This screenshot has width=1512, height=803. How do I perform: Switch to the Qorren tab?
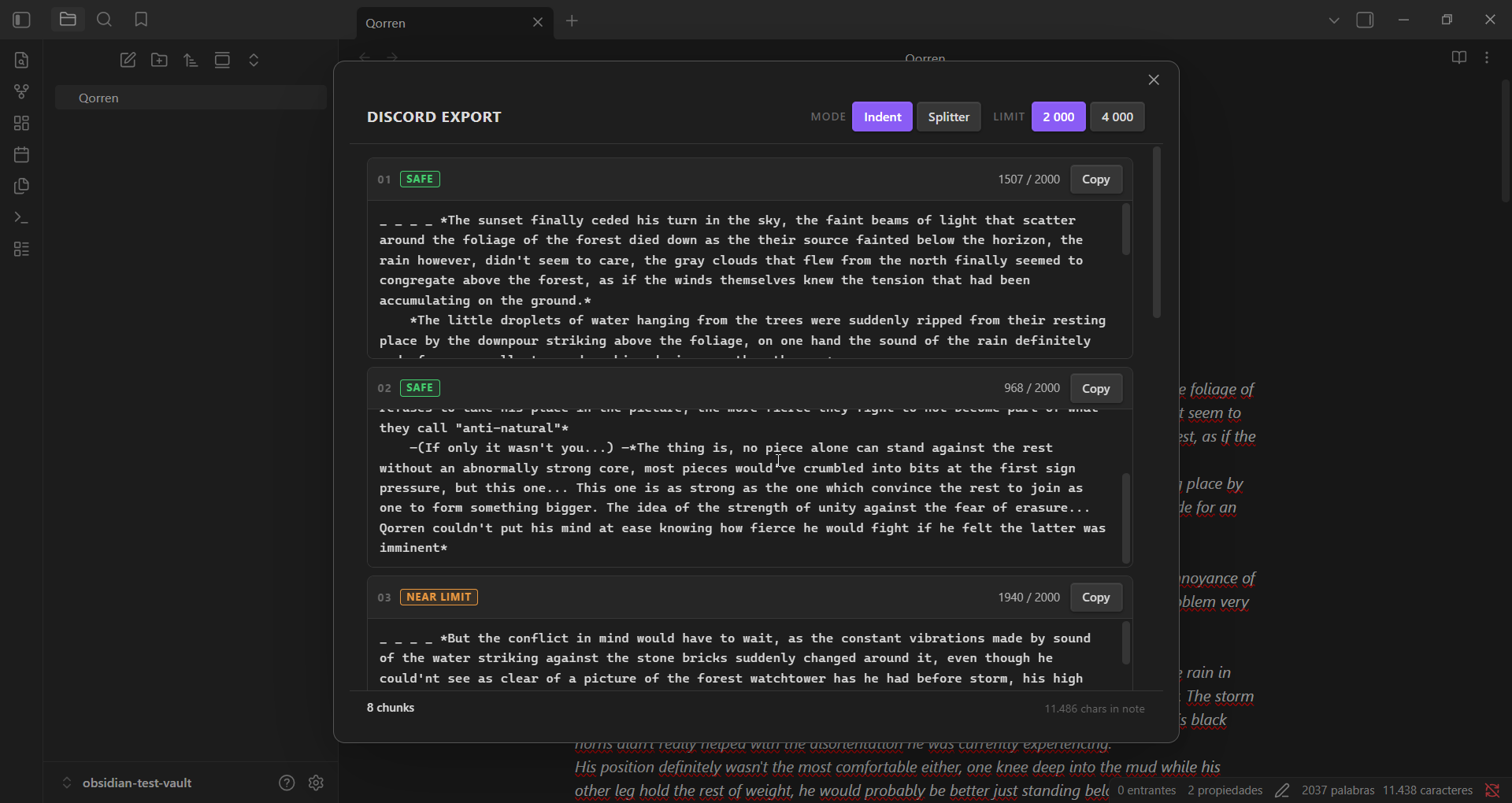point(445,24)
